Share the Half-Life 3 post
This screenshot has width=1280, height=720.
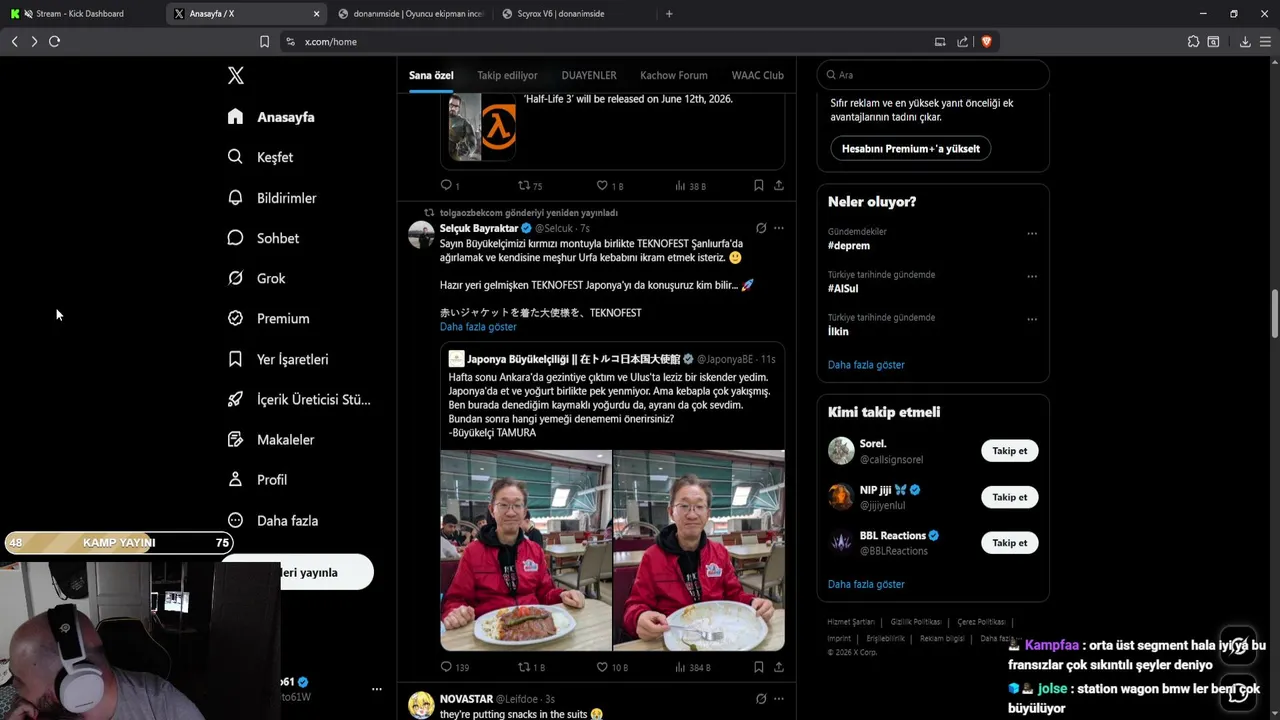(779, 185)
